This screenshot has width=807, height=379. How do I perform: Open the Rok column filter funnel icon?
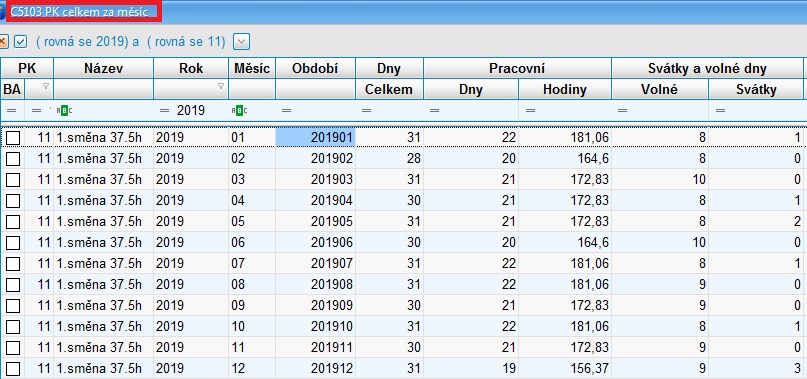click(221, 87)
